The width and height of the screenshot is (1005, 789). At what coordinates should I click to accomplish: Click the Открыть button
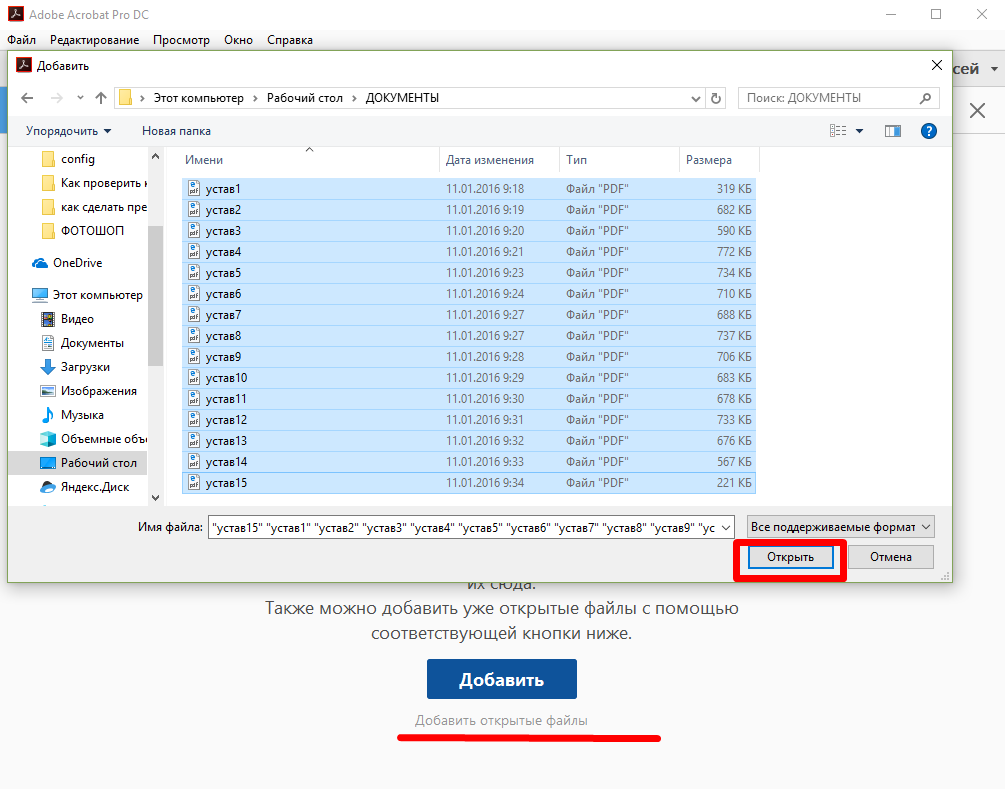point(790,557)
